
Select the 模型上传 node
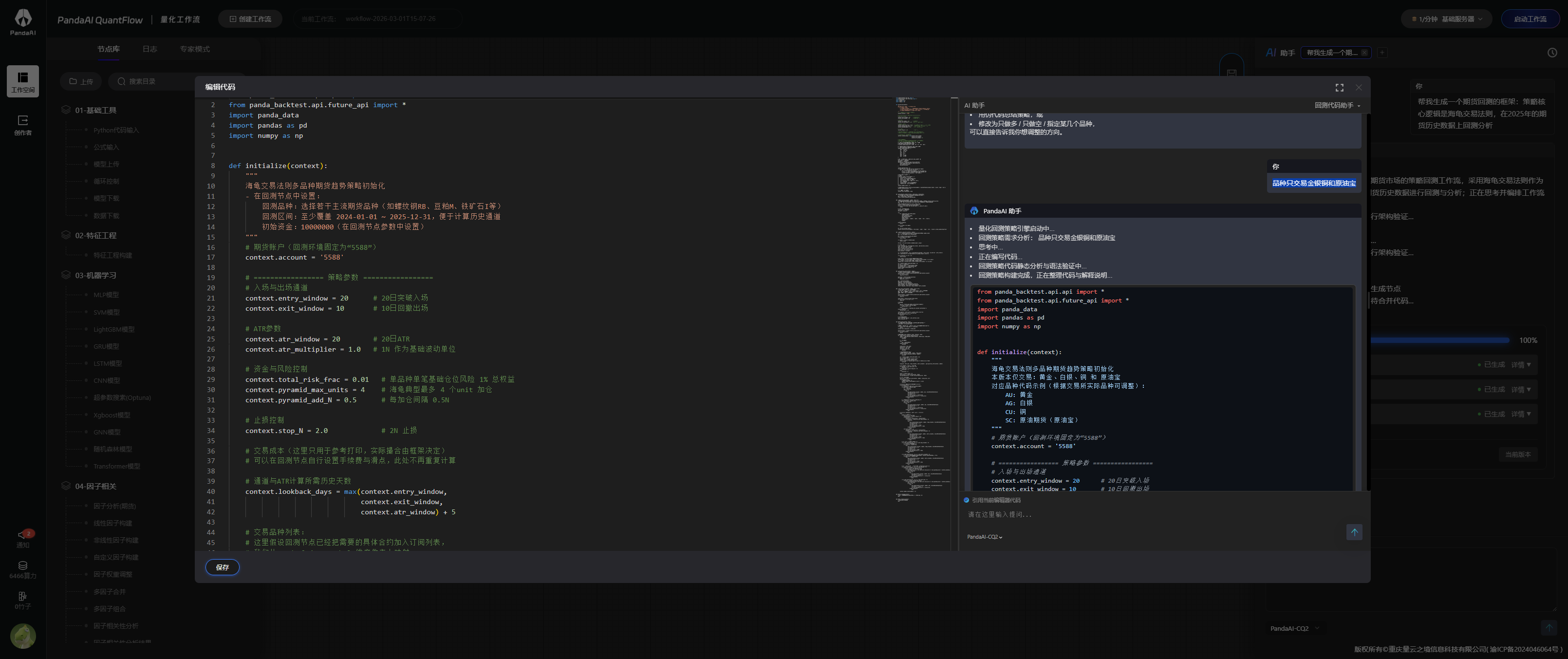coord(106,164)
